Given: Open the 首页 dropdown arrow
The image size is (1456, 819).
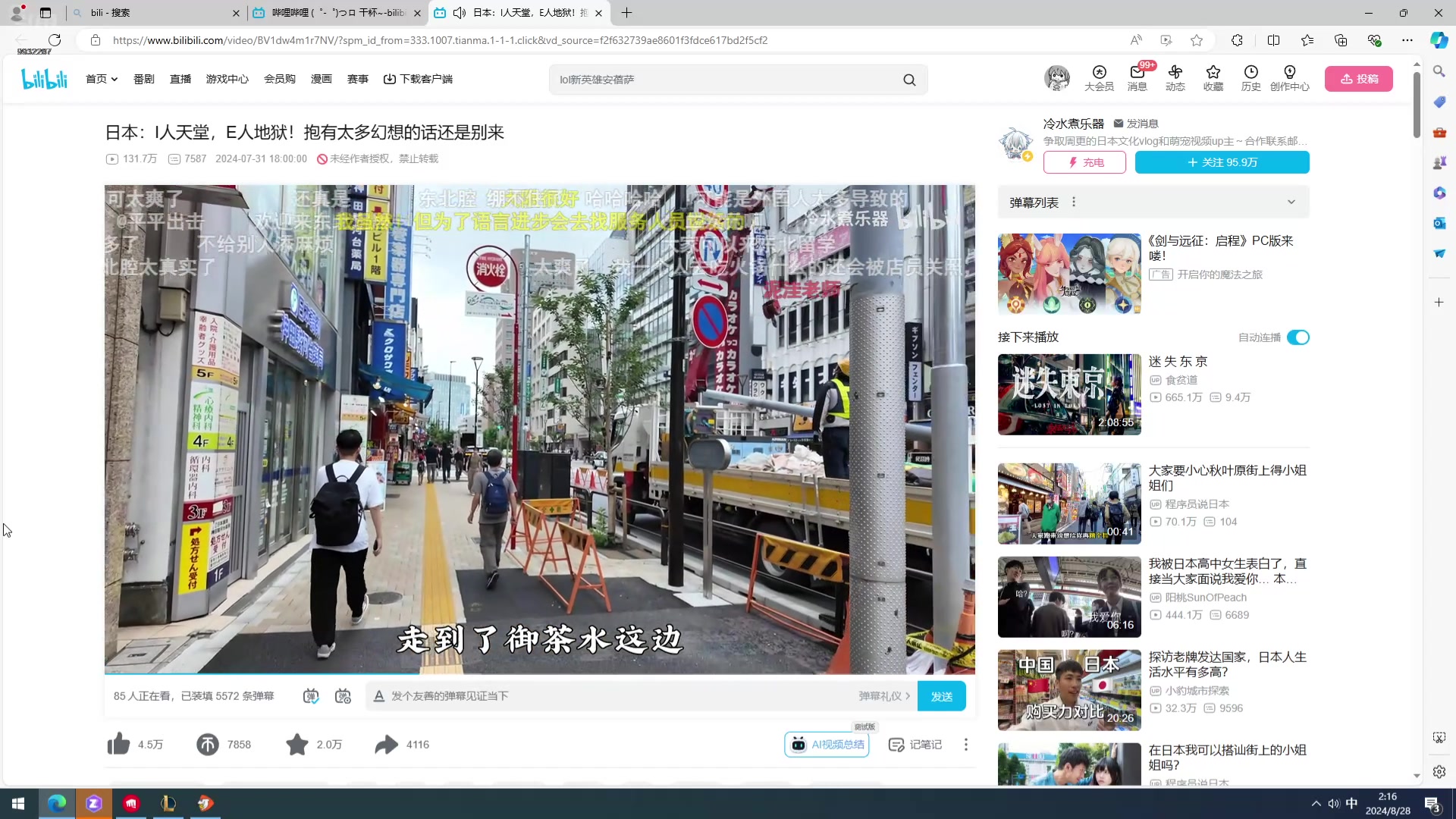Looking at the screenshot, I should 115,79.
